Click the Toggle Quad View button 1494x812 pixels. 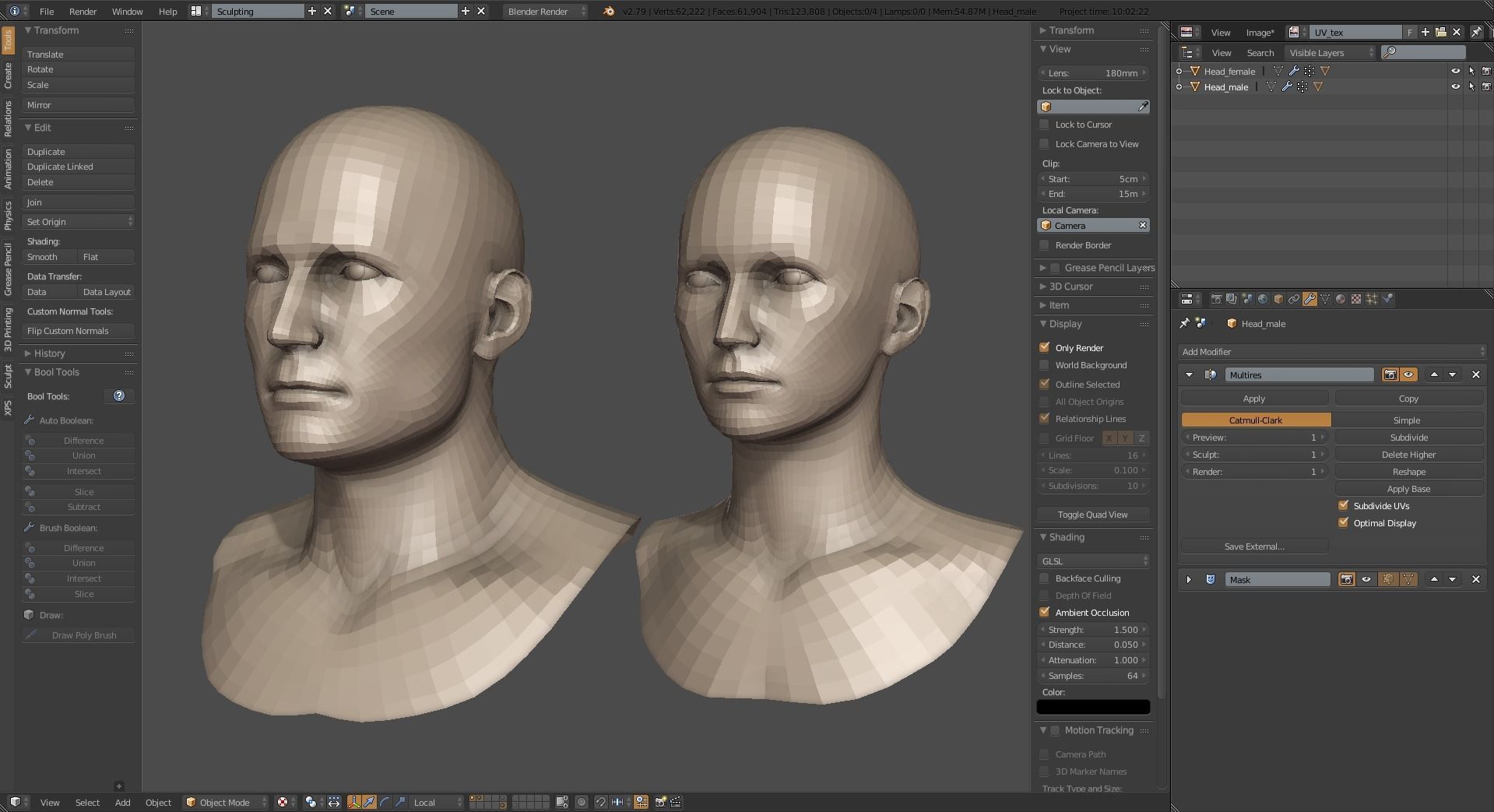(x=1091, y=514)
